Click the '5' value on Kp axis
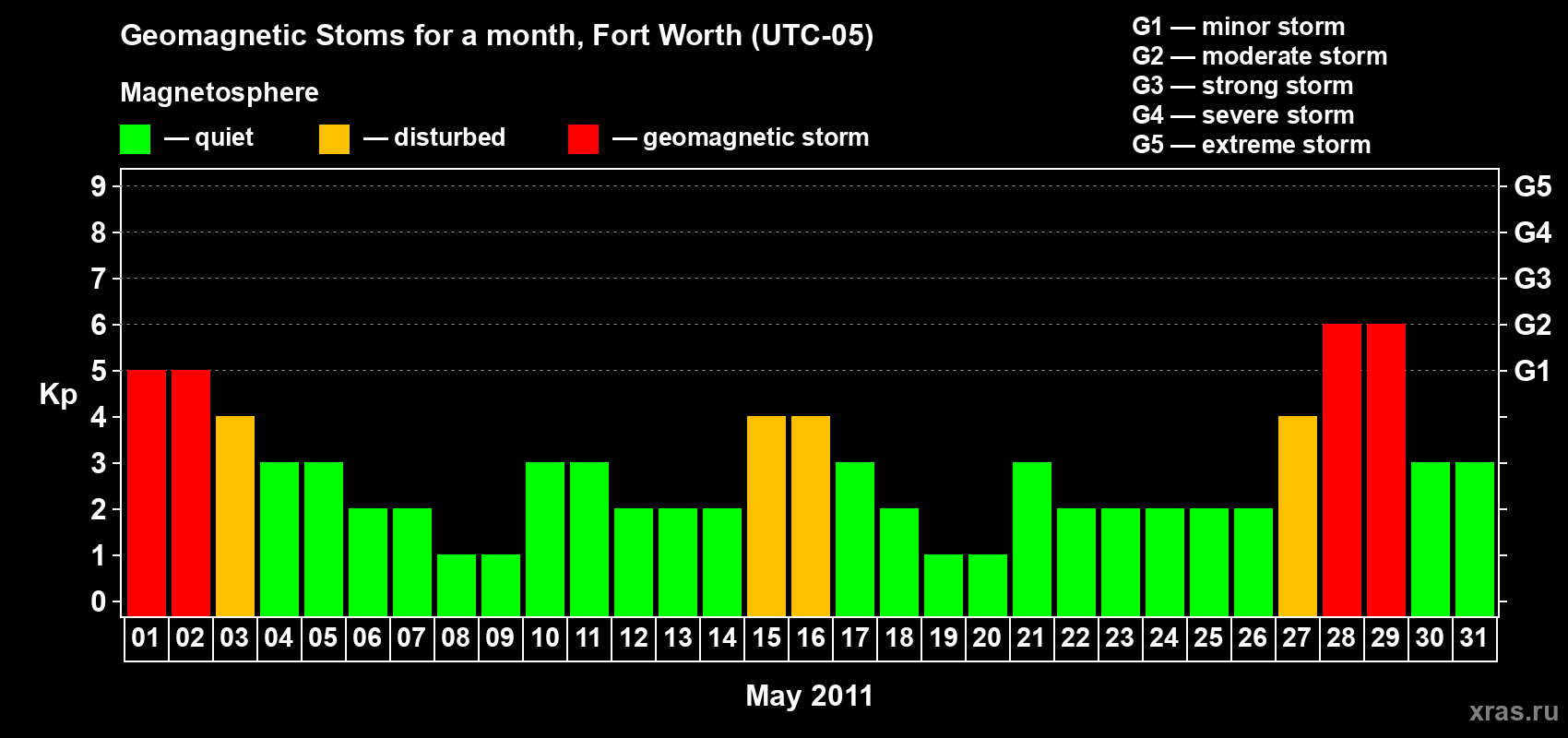1568x738 pixels. [99, 371]
